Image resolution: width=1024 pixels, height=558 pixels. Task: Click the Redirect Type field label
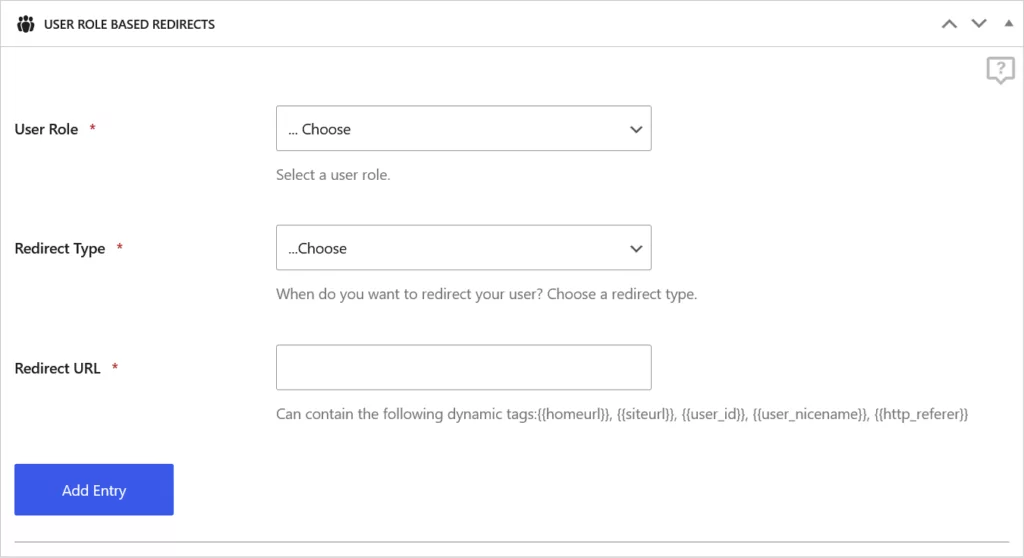pyautogui.click(x=60, y=248)
